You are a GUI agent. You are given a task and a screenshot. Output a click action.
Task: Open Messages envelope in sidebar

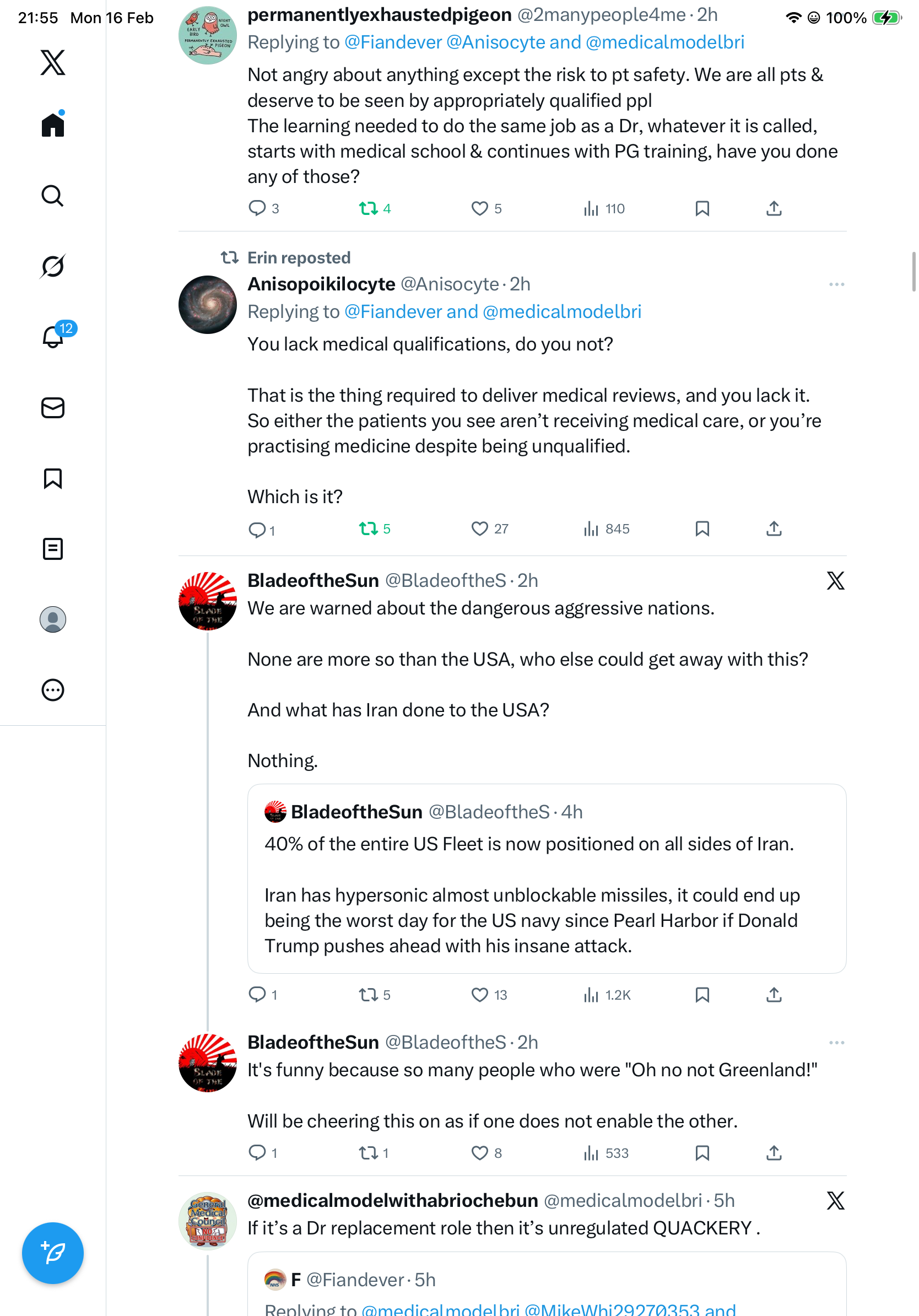53,408
